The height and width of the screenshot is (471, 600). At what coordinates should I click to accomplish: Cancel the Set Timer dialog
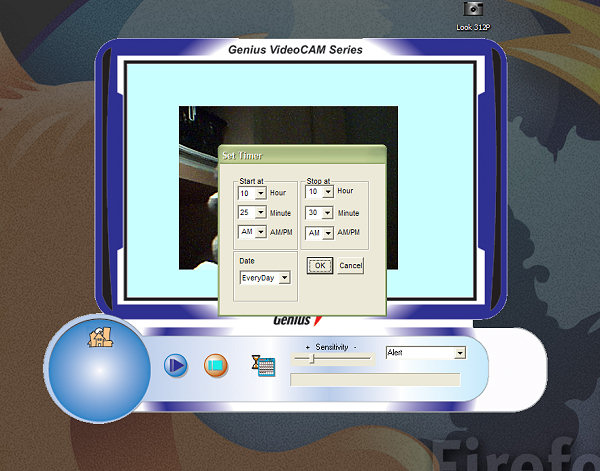pyautogui.click(x=350, y=266)
